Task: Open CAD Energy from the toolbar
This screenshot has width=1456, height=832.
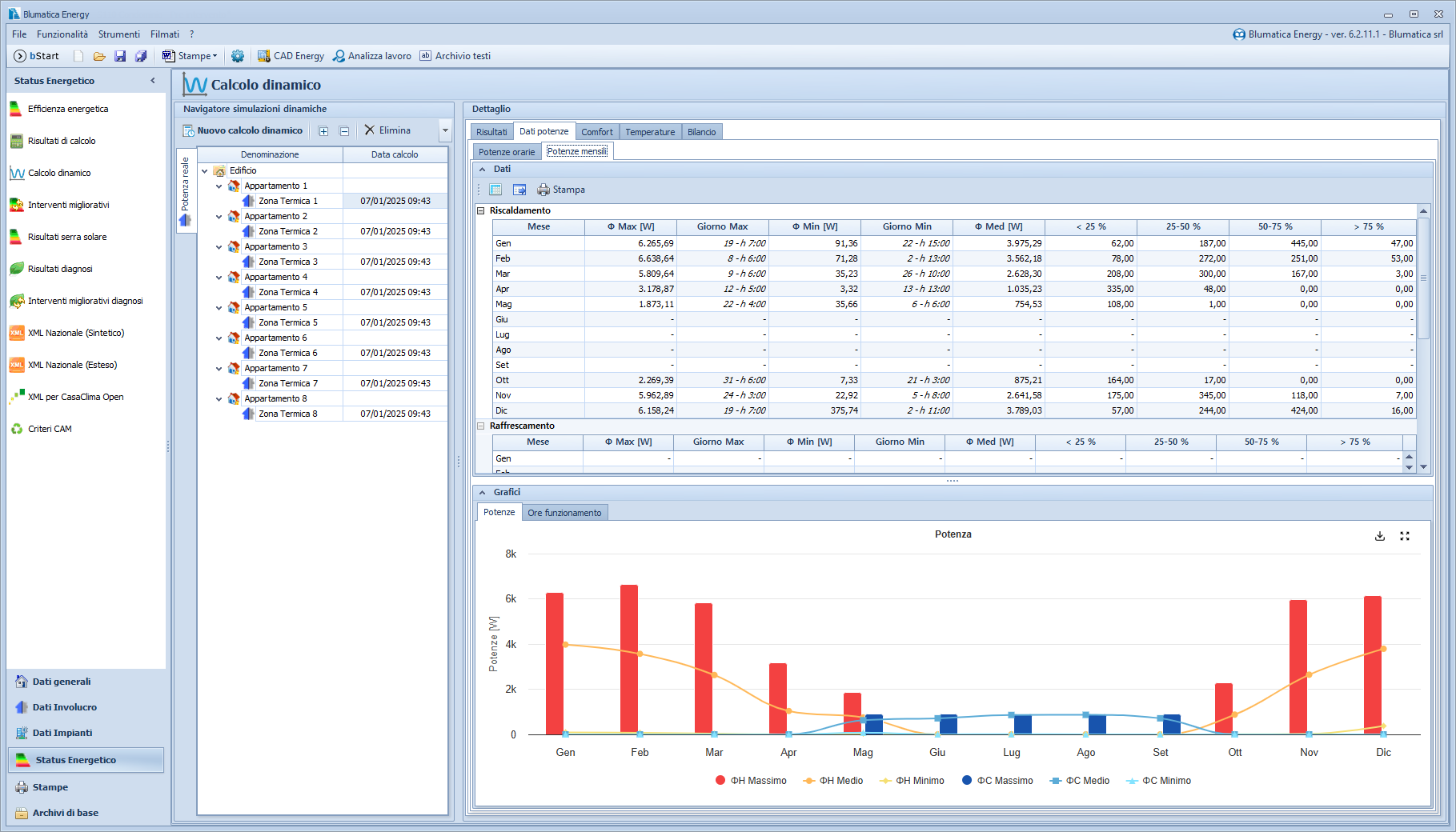Action: point(291,56)
